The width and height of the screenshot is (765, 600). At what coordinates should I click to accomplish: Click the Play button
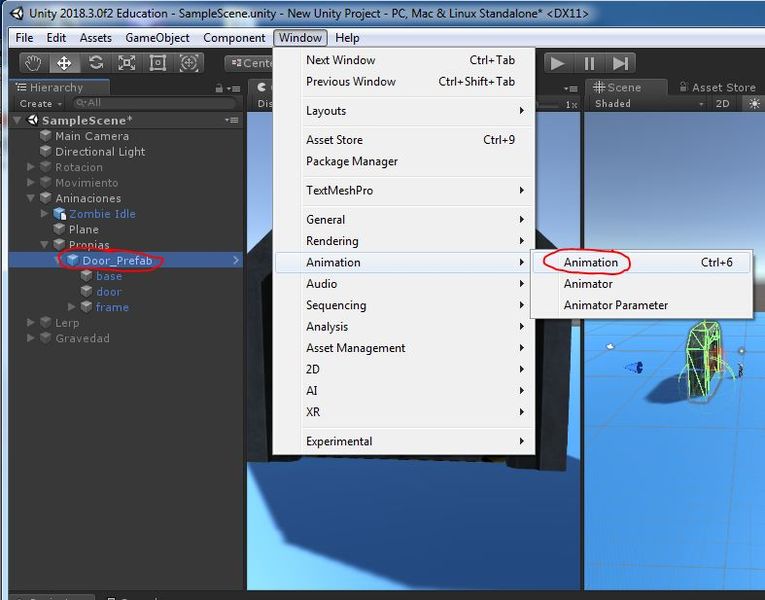558,63
